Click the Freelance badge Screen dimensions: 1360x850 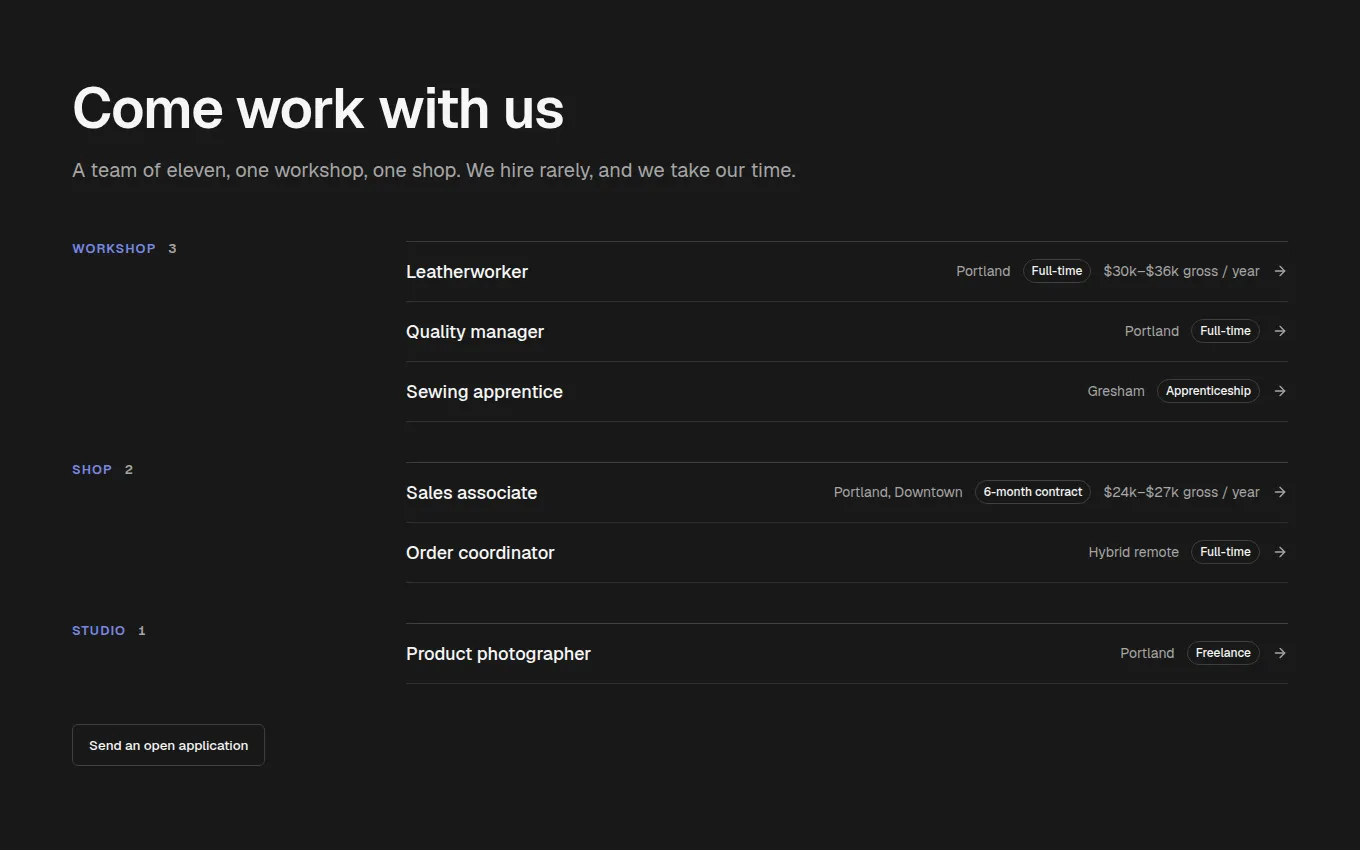1223,653
